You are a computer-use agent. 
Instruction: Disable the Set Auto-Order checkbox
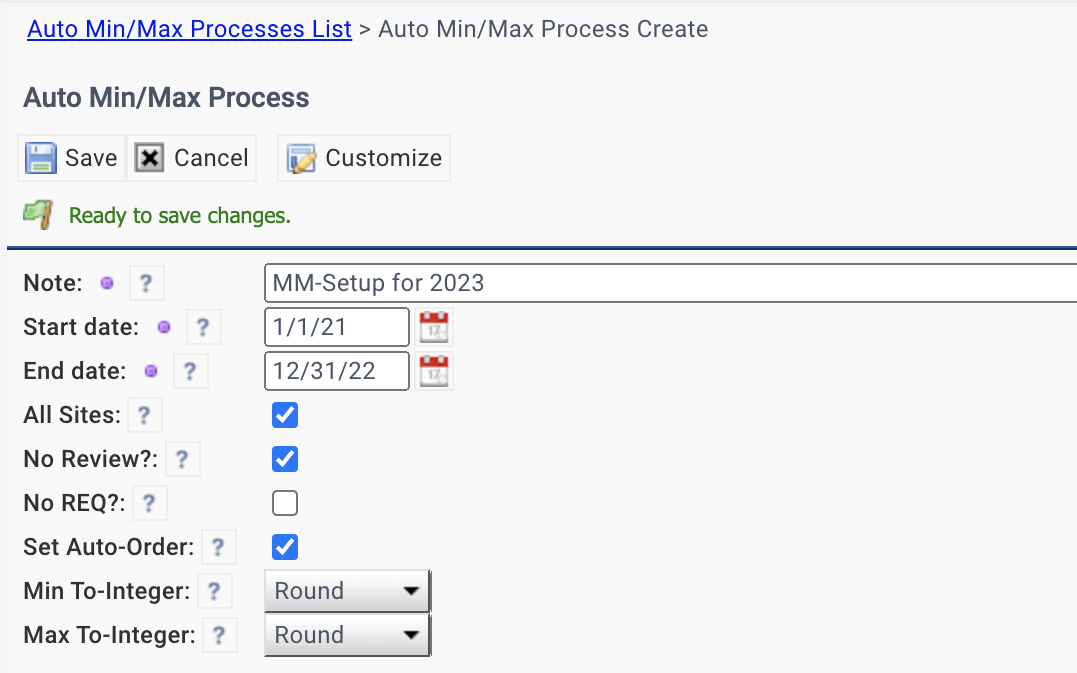point(284,547)
